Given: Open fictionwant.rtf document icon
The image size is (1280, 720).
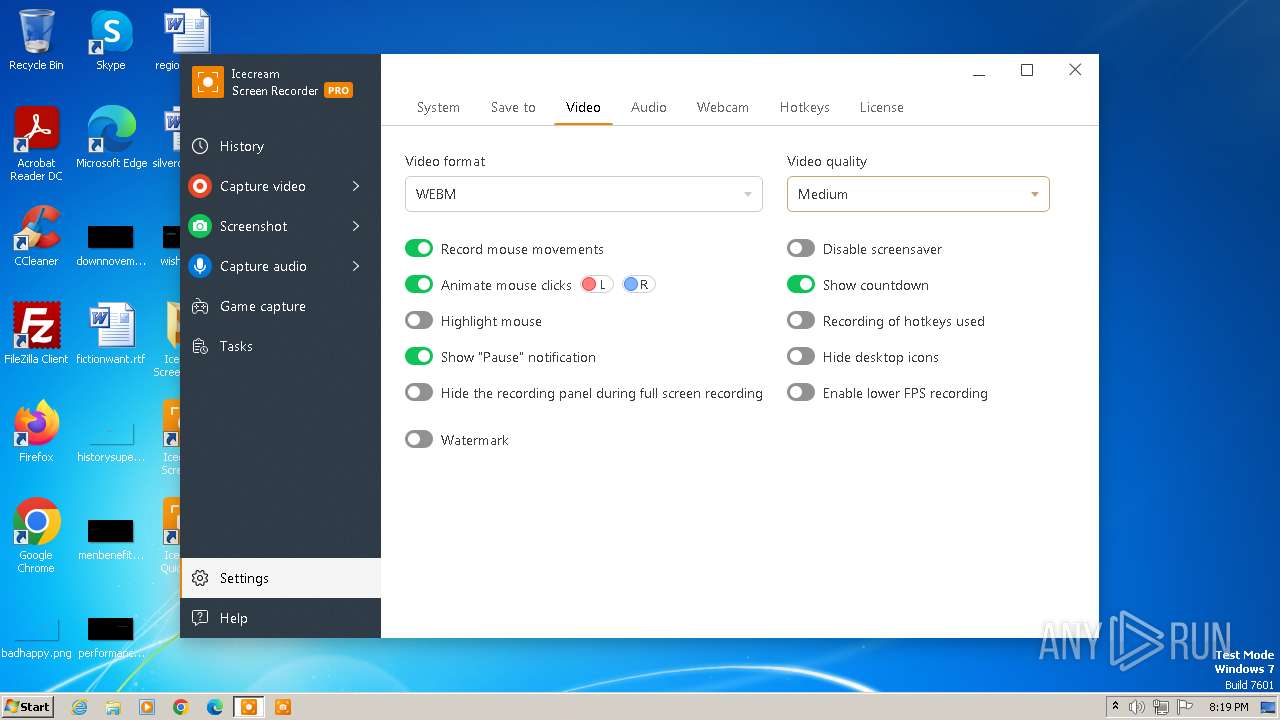Looking at the screenshot, I should click(110, 333).
